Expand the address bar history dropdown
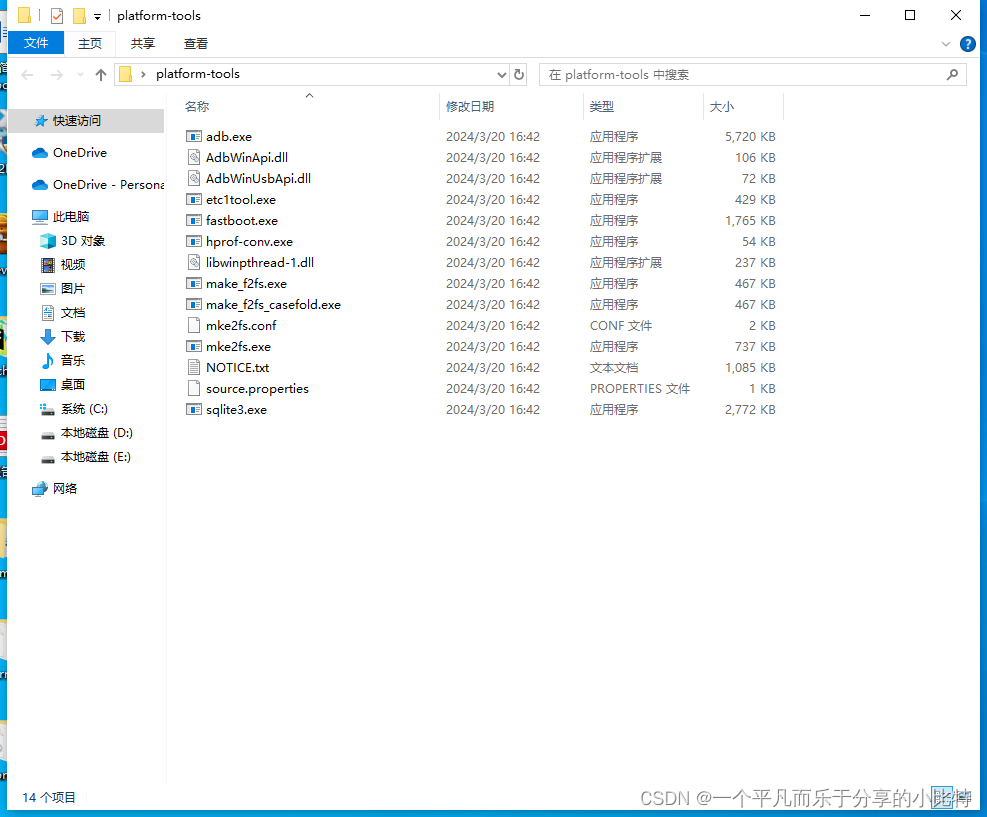This screenshot has height=817, width=987. tap(502, 74)
